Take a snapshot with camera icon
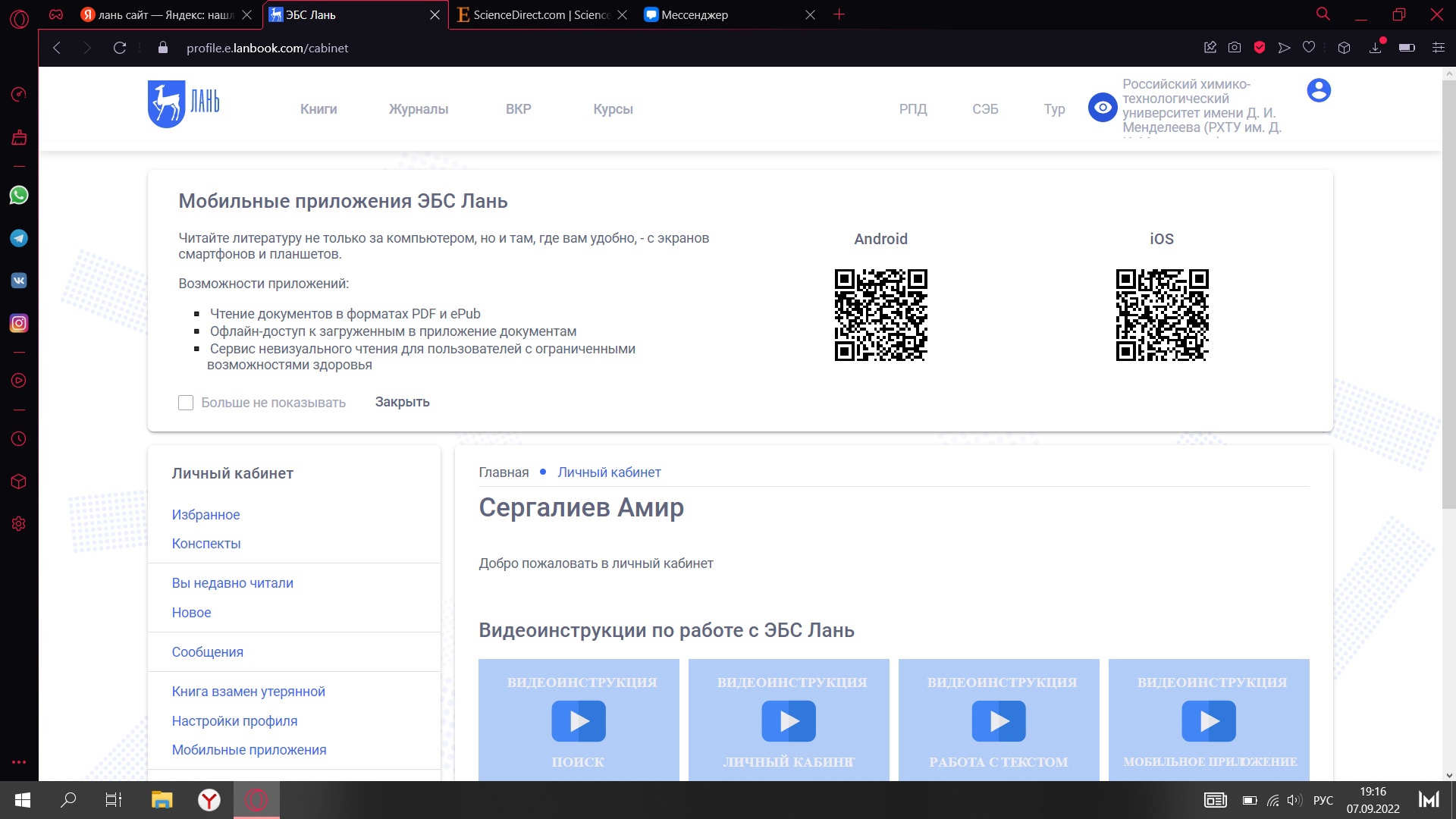This screenshot has height=819, width=1456. point(1235,48)
